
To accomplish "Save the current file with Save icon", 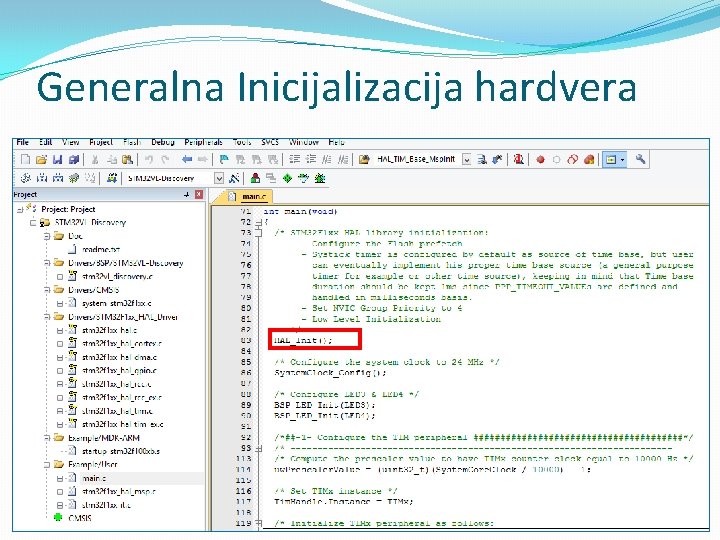I will coord(57,159).
